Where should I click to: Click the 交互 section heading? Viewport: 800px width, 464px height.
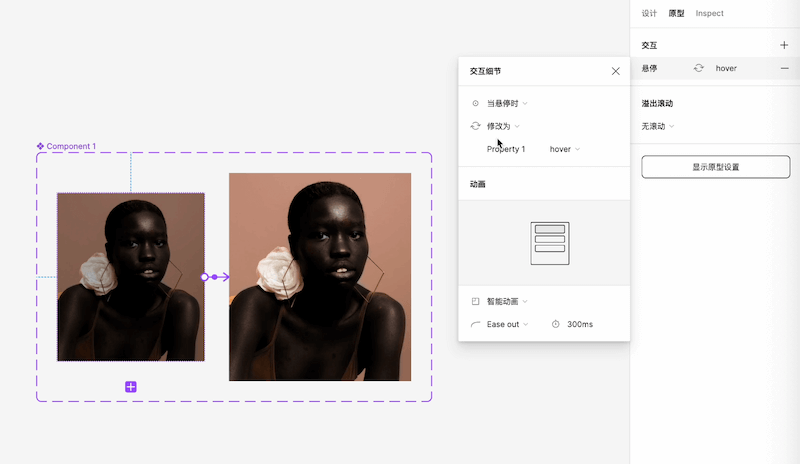click(x=649, y=45)
